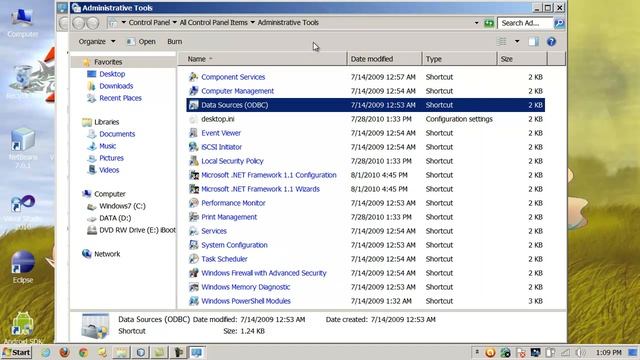The image size is (640, 360).
Task: Open Chrome from the taskbar
Action: 83,352
